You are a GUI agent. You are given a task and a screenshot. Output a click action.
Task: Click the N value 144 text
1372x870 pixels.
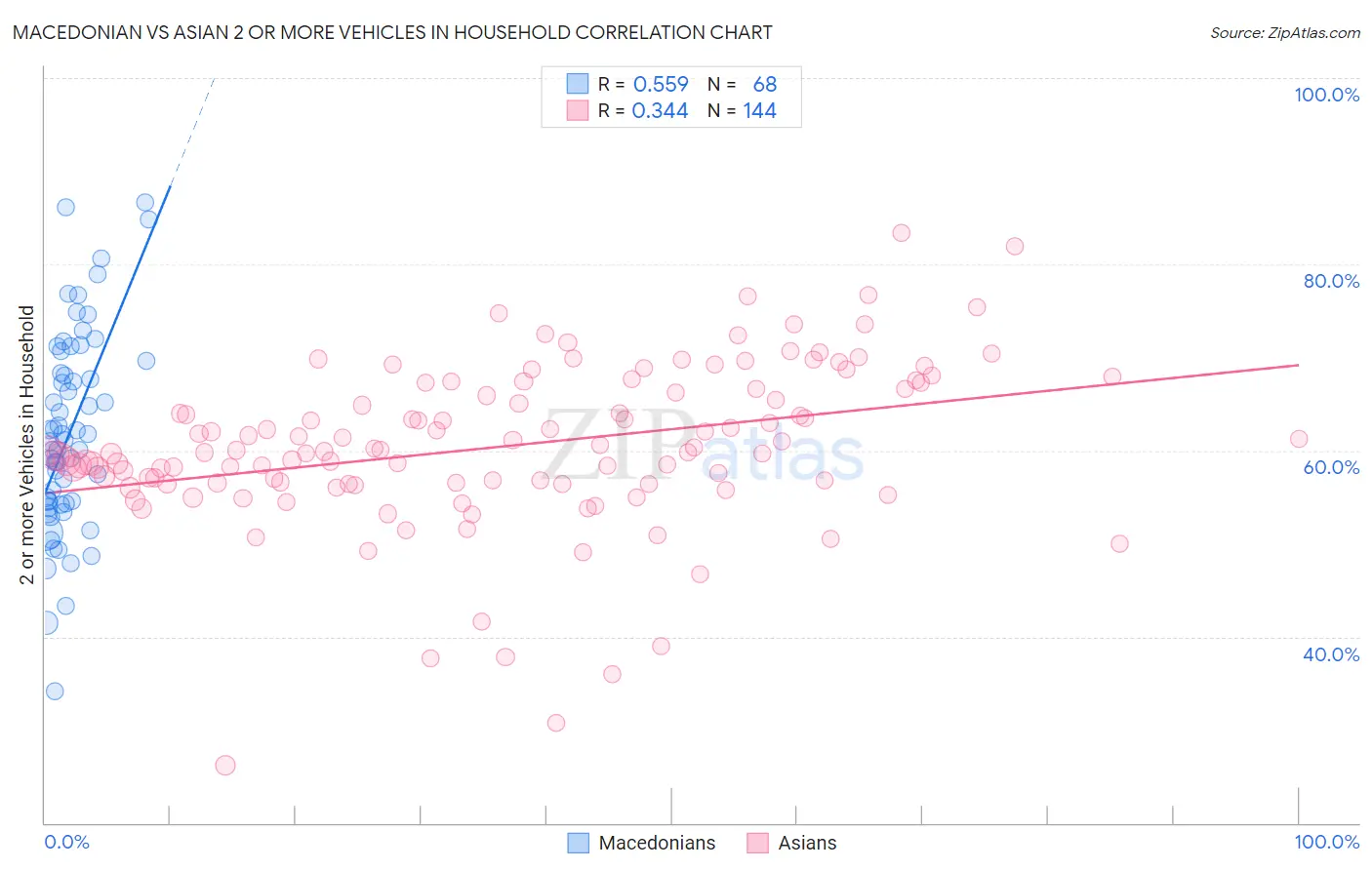pyautogui.click(x=759, y=110)
